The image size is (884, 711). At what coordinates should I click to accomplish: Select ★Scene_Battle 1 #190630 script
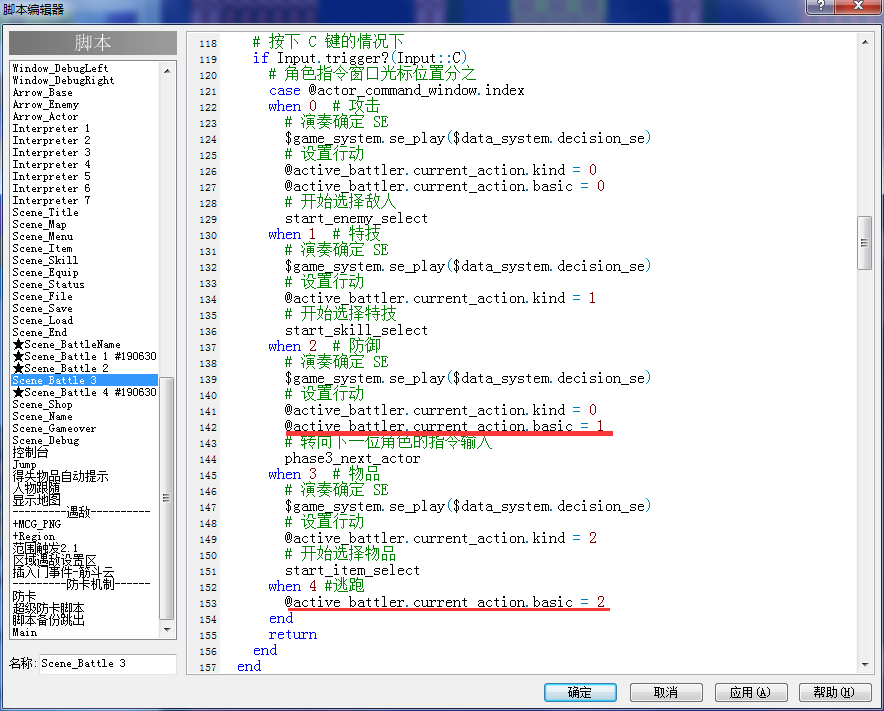tap(85, 356)
